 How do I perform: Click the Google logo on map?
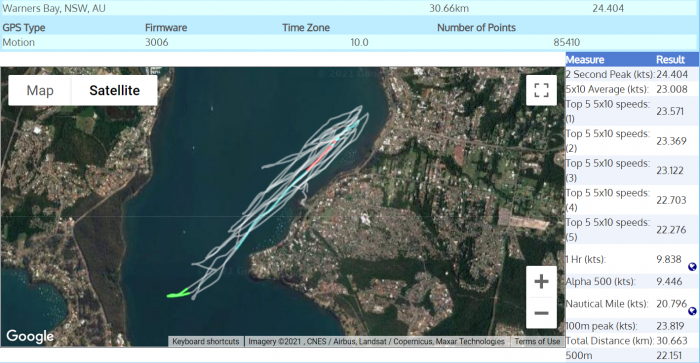30,336
